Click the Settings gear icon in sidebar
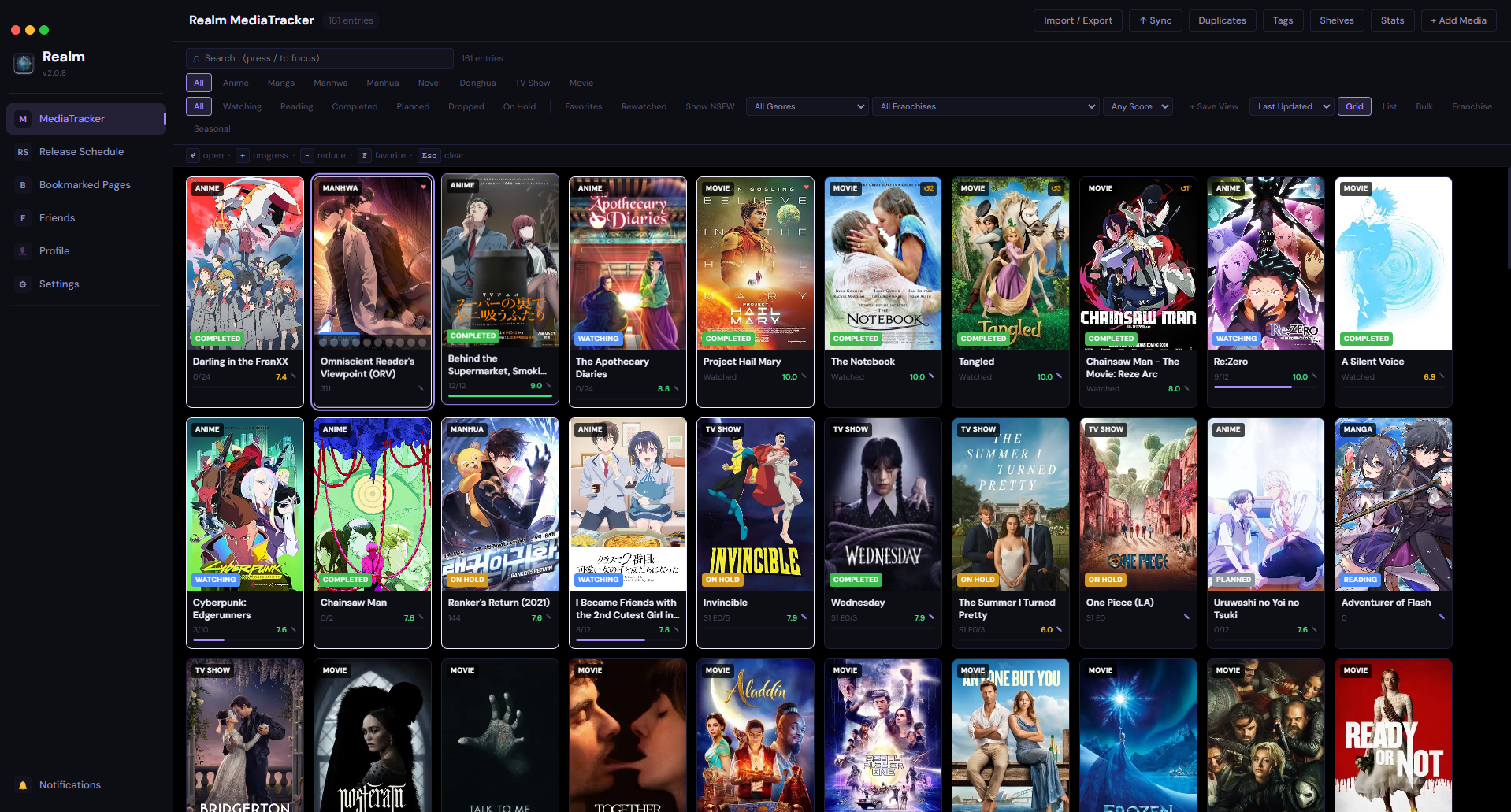Screen dimensions: 1511x812 (x=23, y=284)
